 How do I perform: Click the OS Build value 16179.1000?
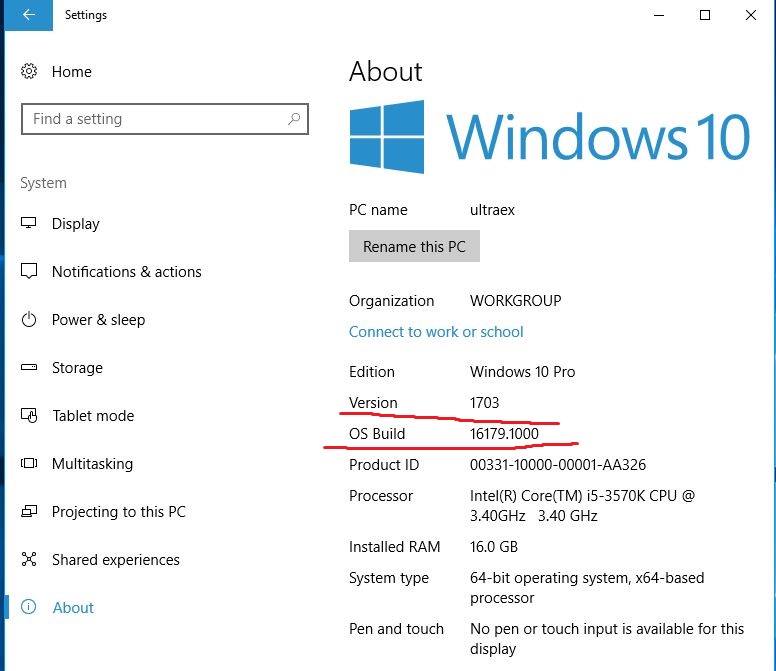click(504, 434)
